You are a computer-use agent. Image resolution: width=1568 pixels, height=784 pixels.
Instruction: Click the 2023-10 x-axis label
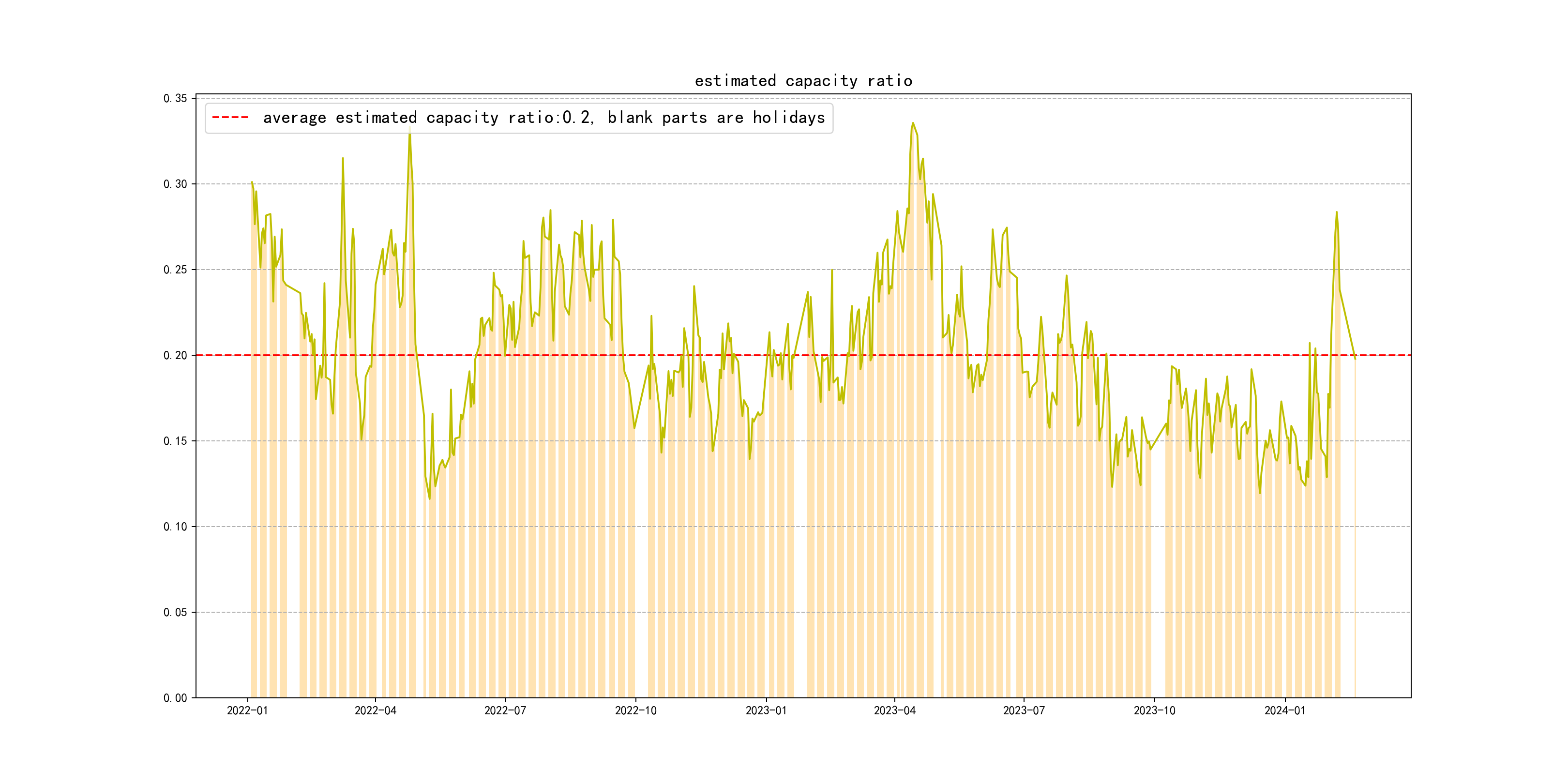(1154, 710)
